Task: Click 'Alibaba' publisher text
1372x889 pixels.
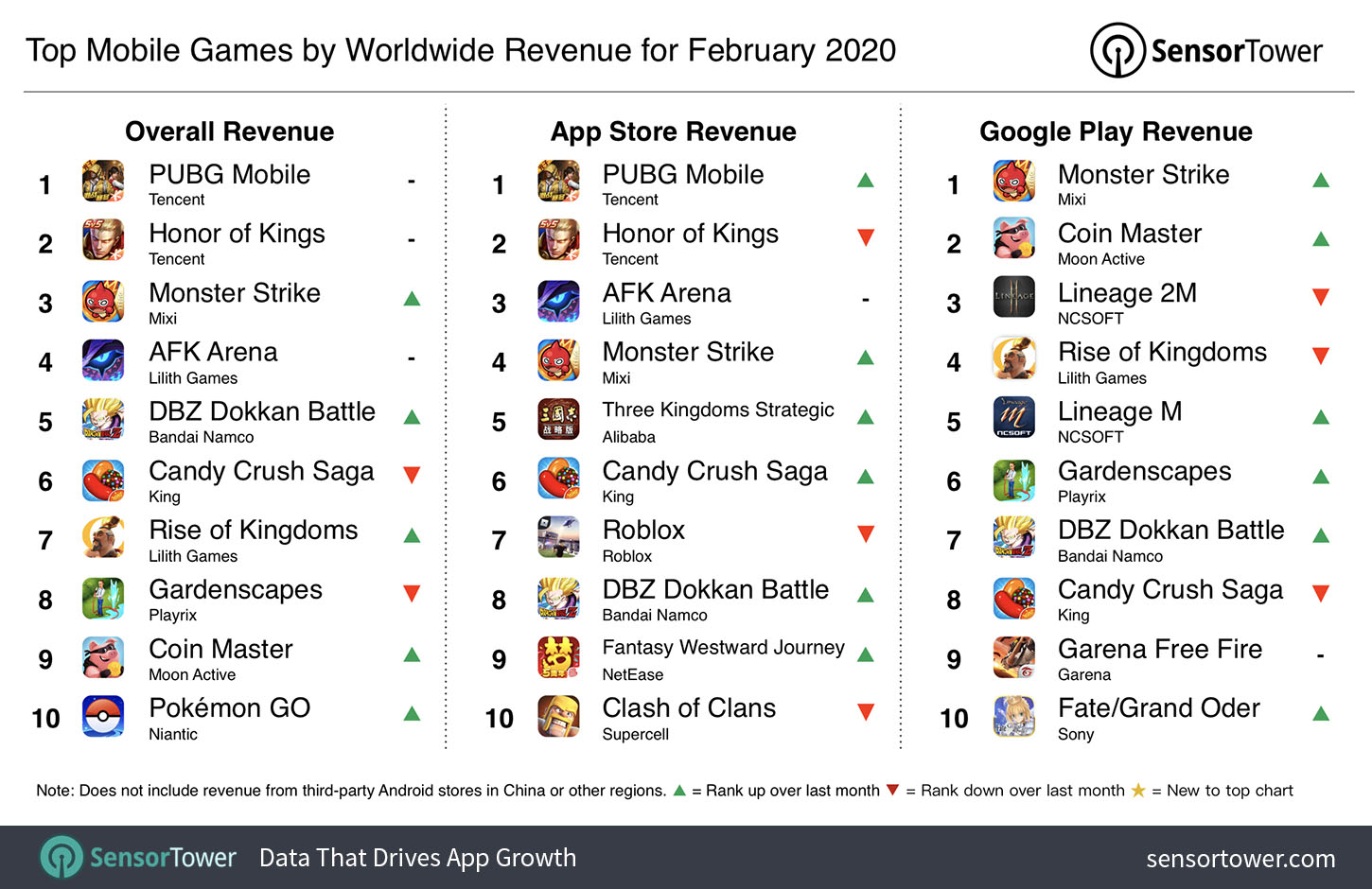Action: click(x=629, y=437)
